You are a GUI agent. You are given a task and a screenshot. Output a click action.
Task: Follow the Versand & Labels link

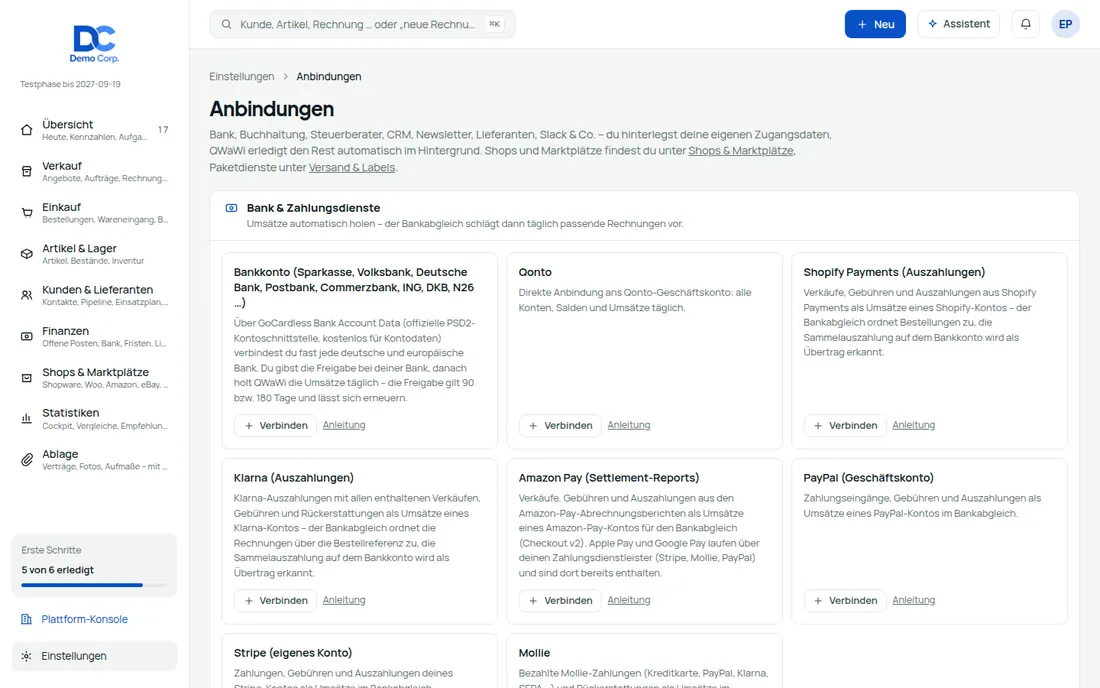(352, 168)
